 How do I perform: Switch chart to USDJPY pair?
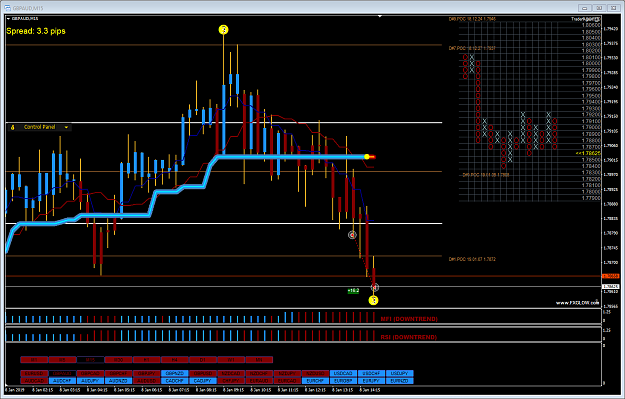click(400, 373)
